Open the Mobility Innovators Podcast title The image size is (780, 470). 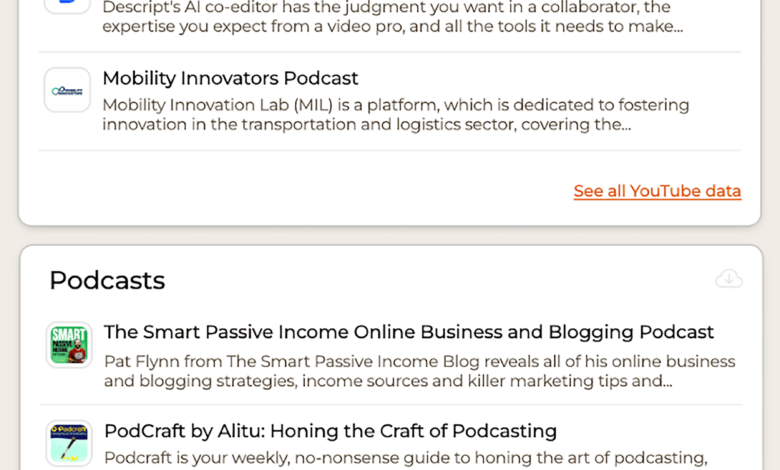click(x=230, y=78)
